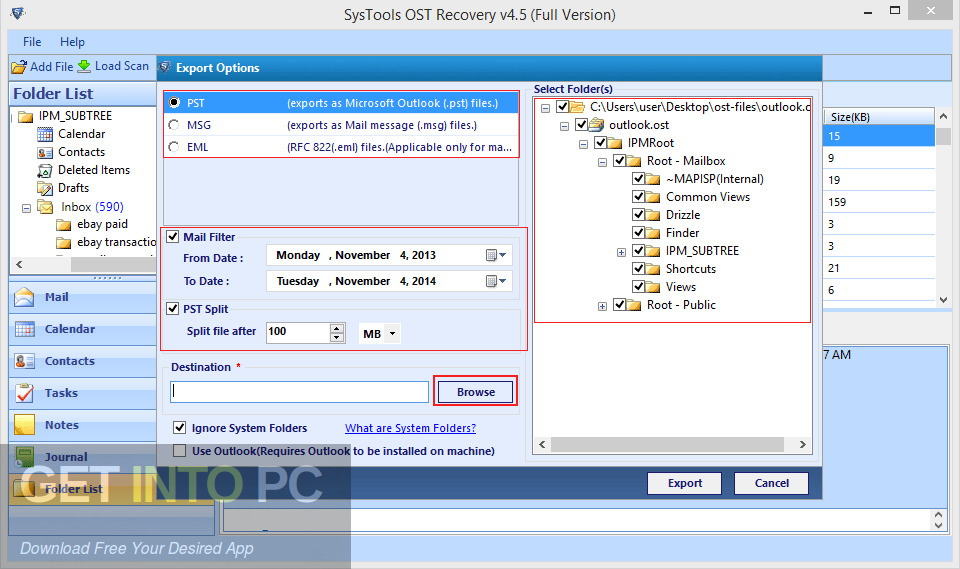Click the Add File toolbar icon
The width and height of the screenshot is (960, 569).
coord(19,66)
